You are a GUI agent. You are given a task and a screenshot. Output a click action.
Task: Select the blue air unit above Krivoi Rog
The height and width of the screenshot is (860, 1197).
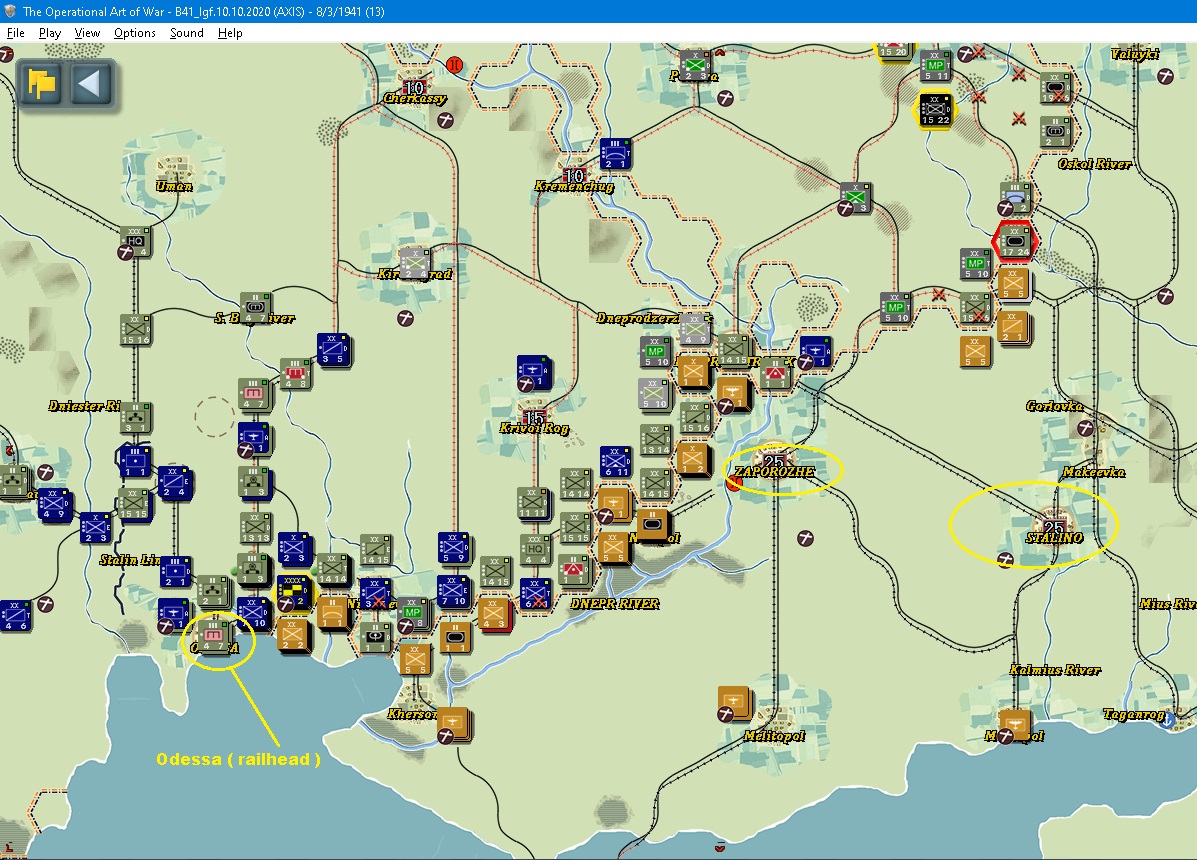pyautogui.click(x=533, y=372)
